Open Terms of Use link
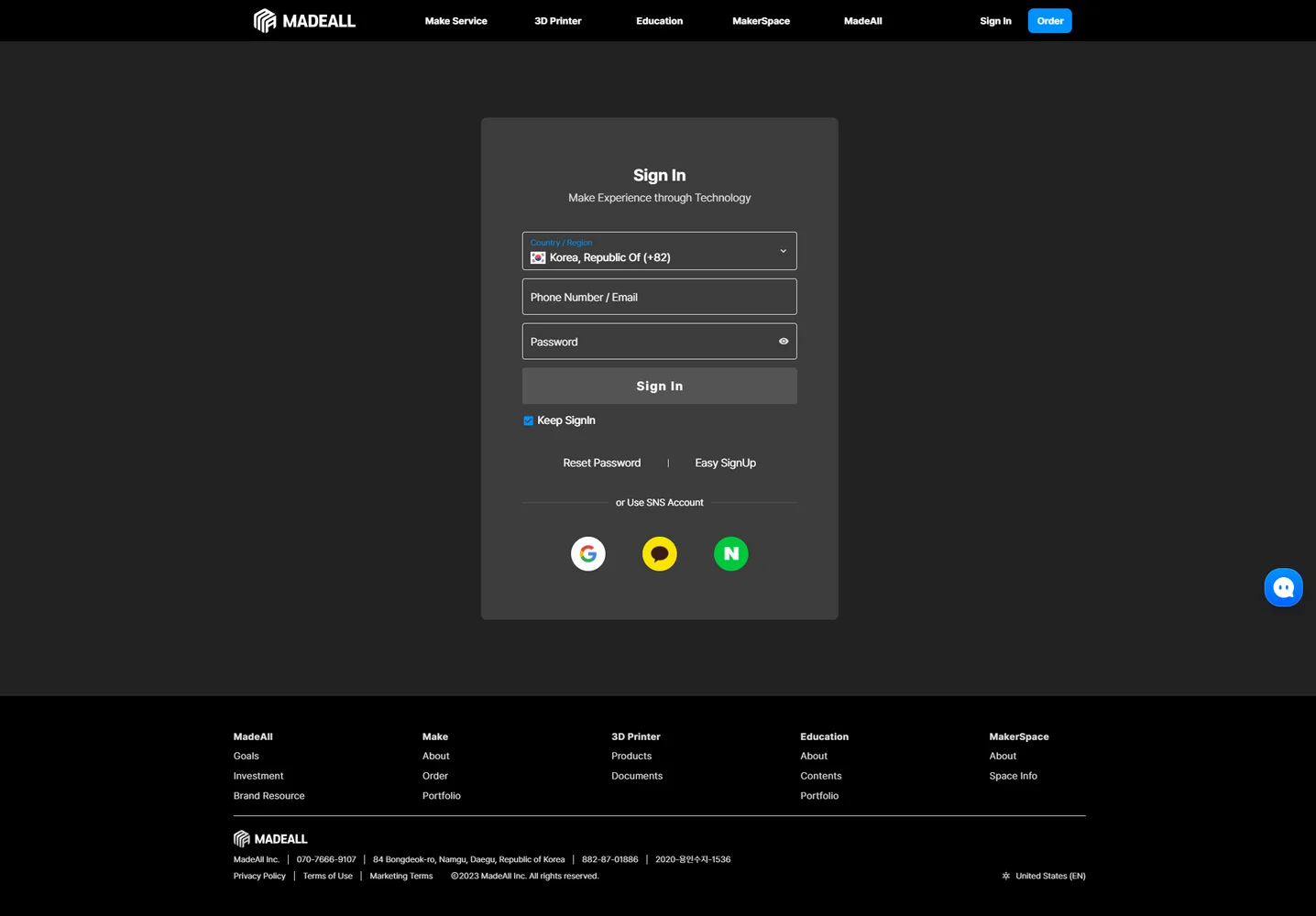1316x916 pixels. click(x=327, y=876)
